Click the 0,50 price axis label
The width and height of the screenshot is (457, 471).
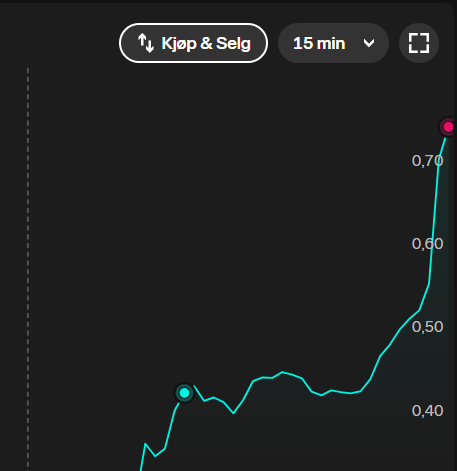(x=427, y=327)
